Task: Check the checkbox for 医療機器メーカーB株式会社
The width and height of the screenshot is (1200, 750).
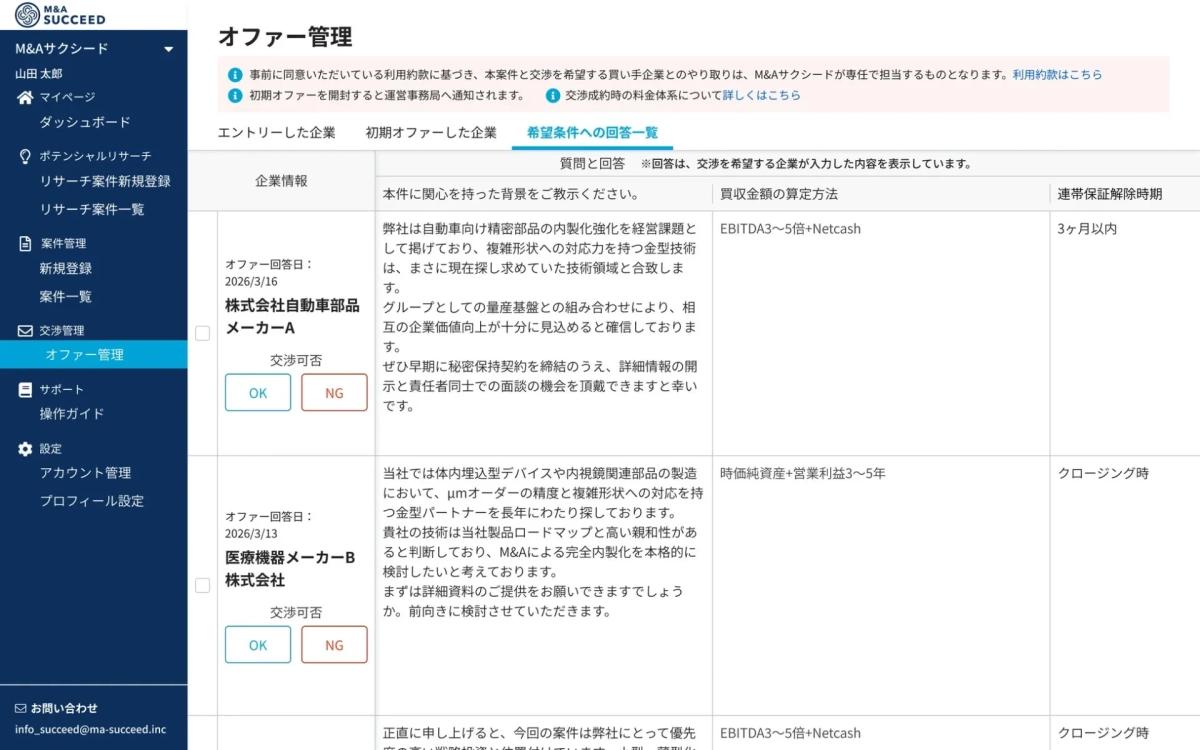Action: pyautogui.click(x=202, y=585)
